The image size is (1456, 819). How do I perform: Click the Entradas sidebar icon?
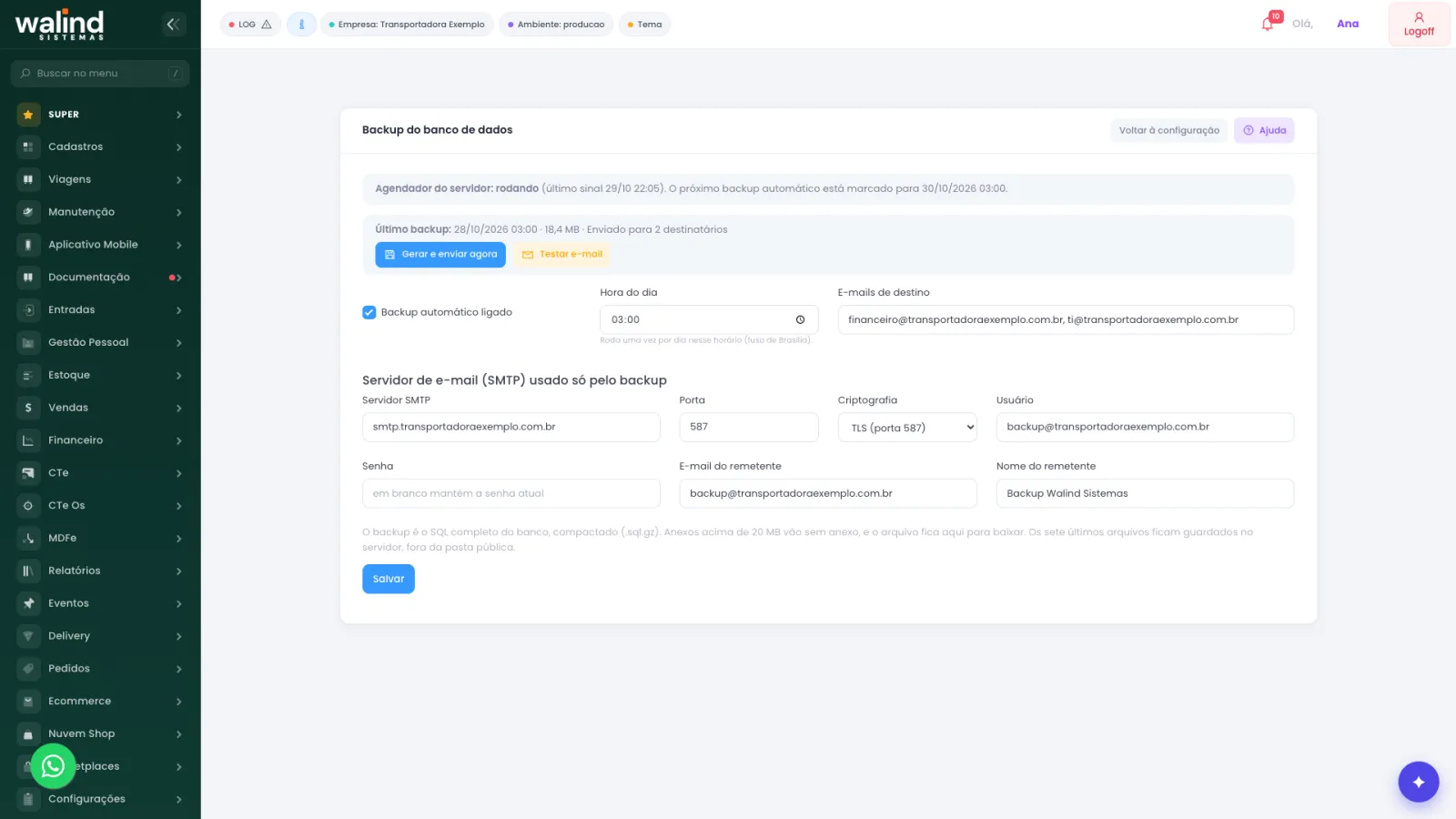[x=28, y=310]
